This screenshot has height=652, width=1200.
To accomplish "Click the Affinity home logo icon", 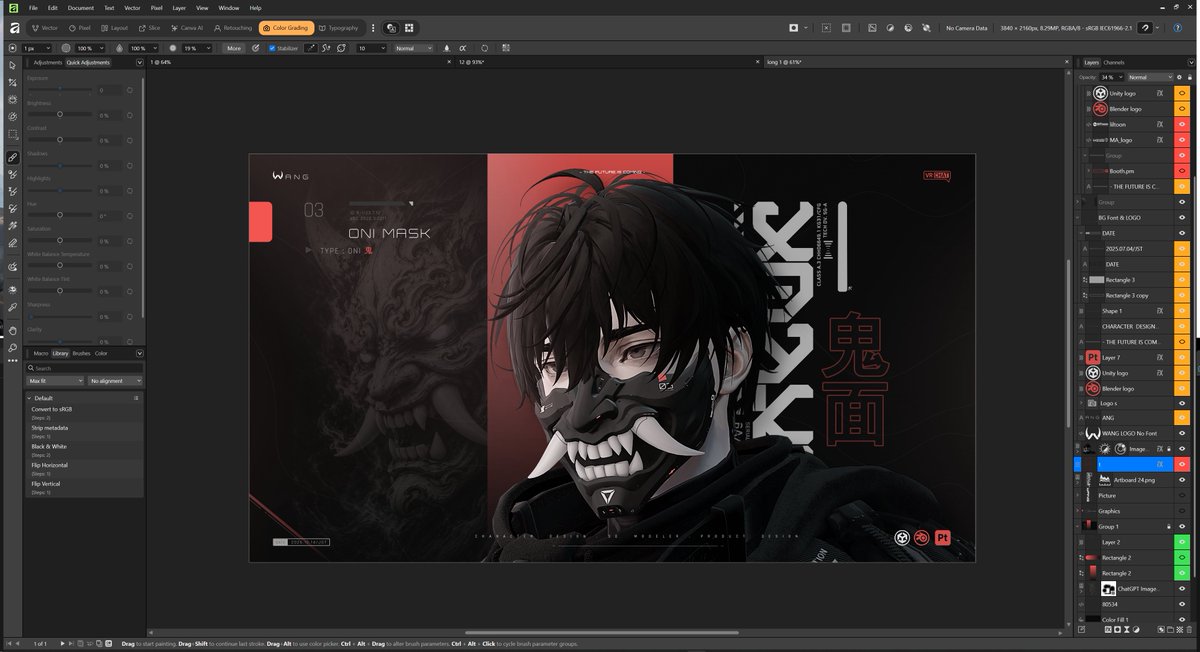I will pos(14,28).
